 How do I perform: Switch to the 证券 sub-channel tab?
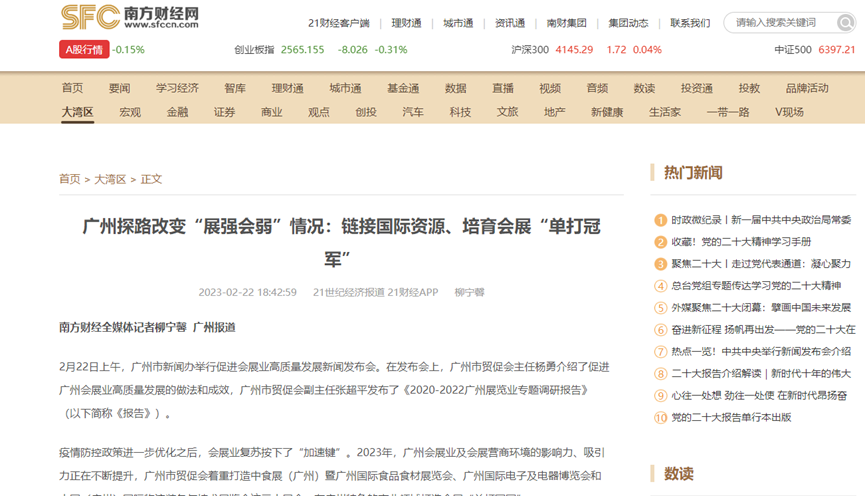(x=224, y=112)
